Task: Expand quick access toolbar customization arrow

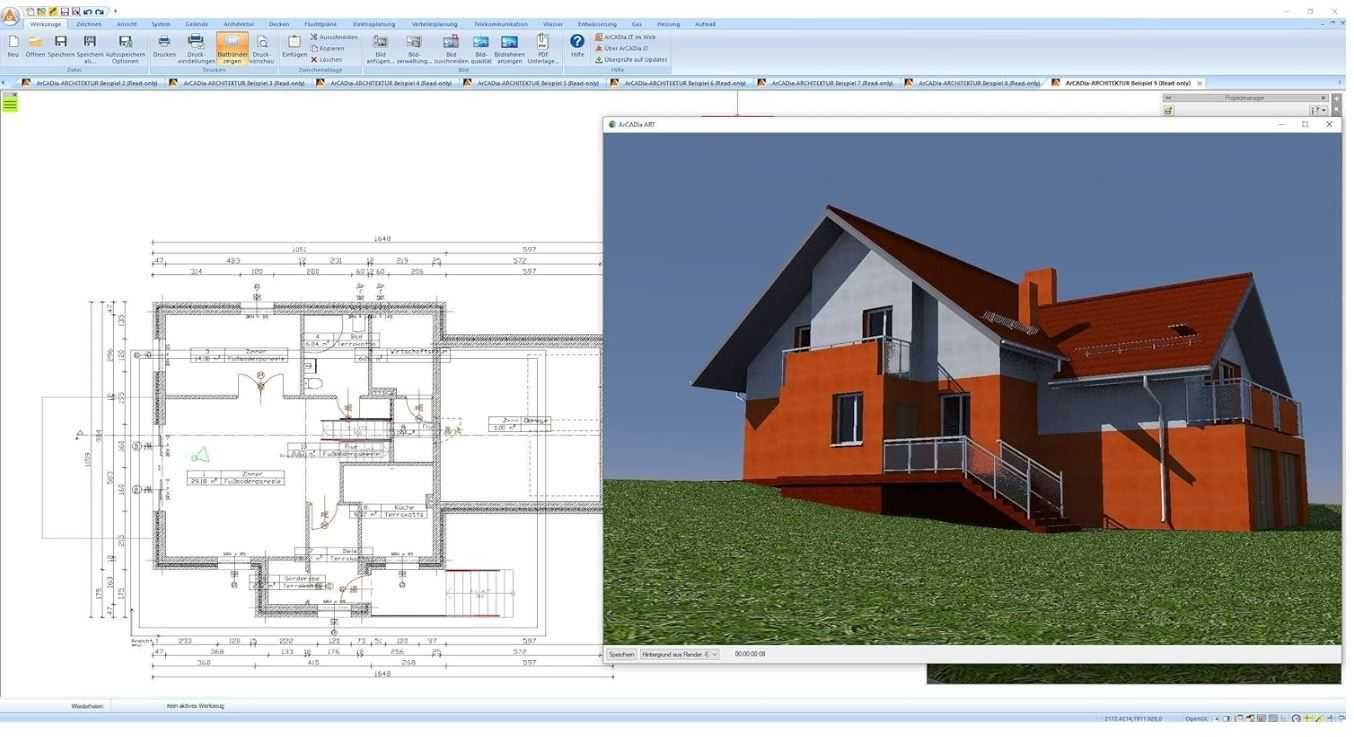Action: pos(115,11)
